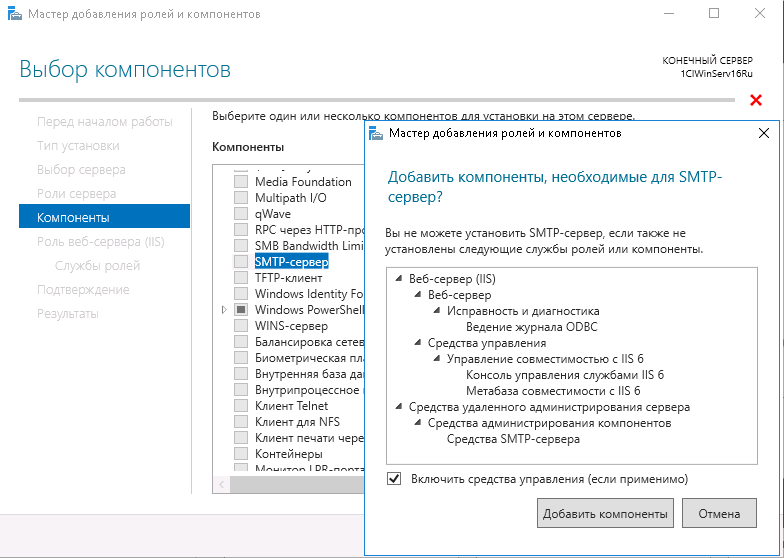
Task: Maximize the main wizard window
Action: pos(714,14)
